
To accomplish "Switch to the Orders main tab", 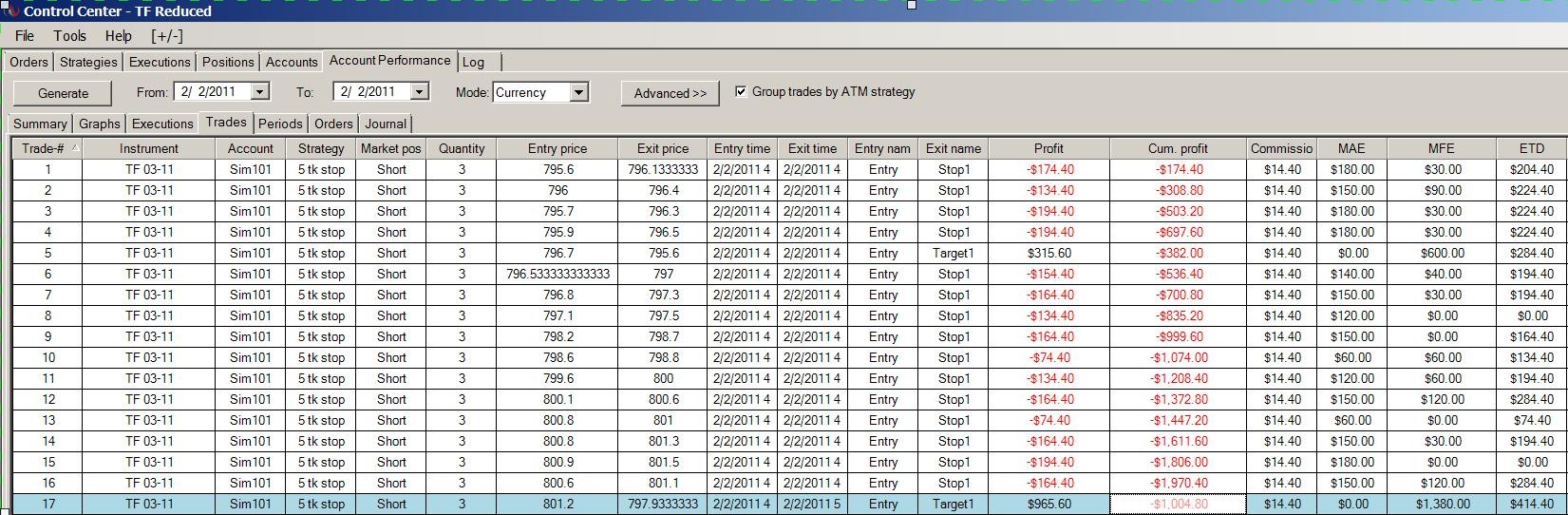I will [x=28, y=62].
